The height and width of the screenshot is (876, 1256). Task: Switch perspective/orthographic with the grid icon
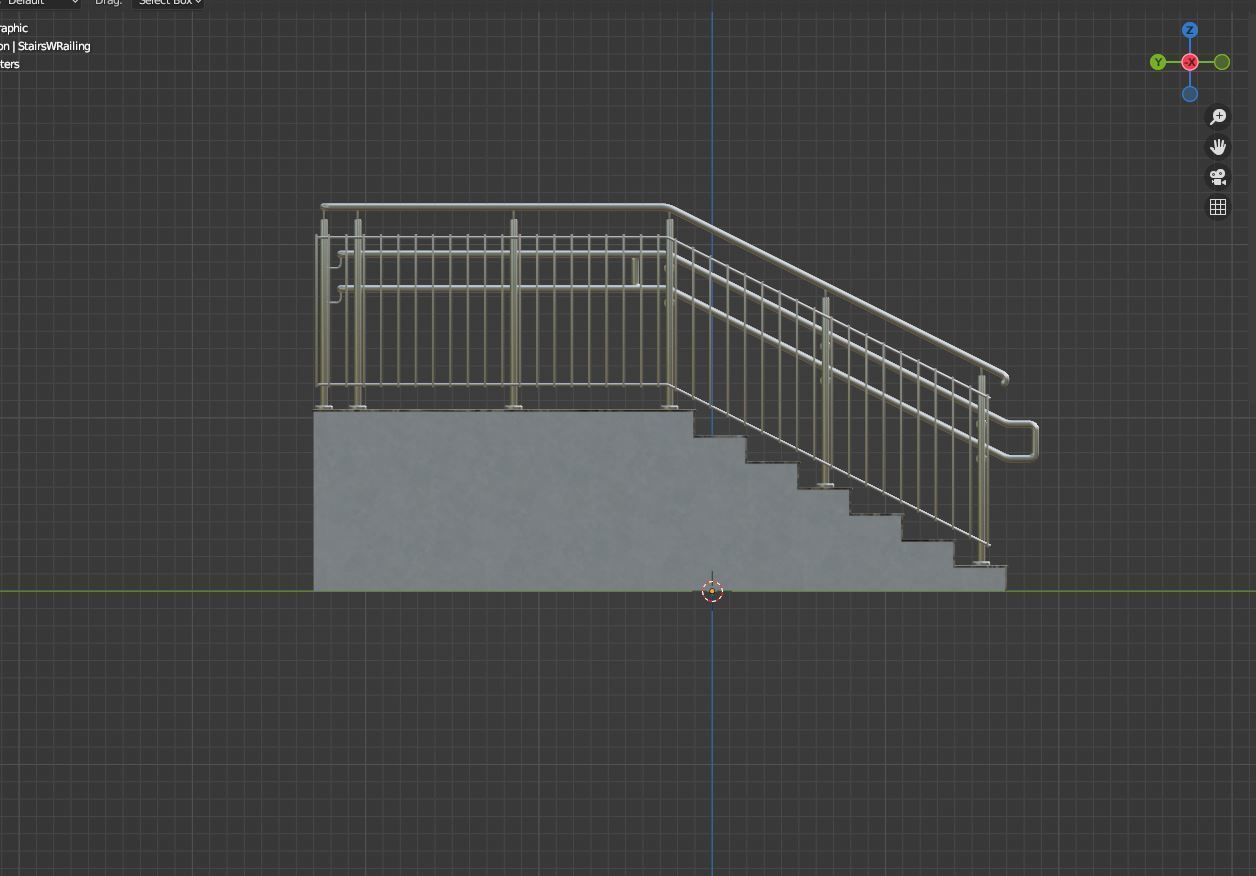(1218, 207)
